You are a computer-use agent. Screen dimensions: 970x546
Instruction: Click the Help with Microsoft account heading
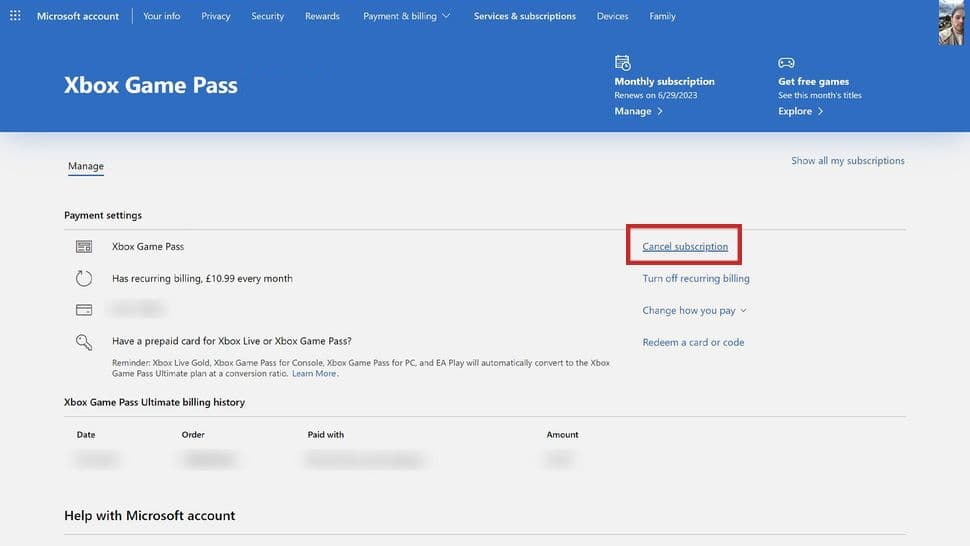point(150,516)
